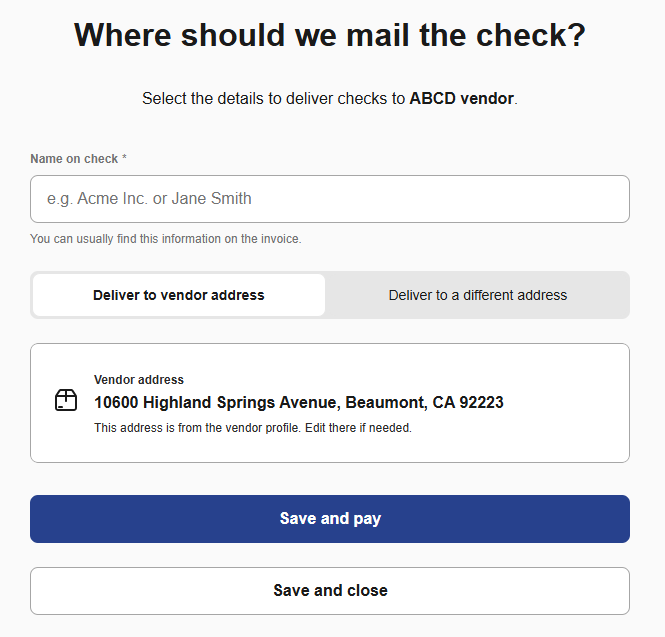Viewport: 665px width, 637px height.
Task: Click the invoice hint text below the input
Action: (165, 239)
